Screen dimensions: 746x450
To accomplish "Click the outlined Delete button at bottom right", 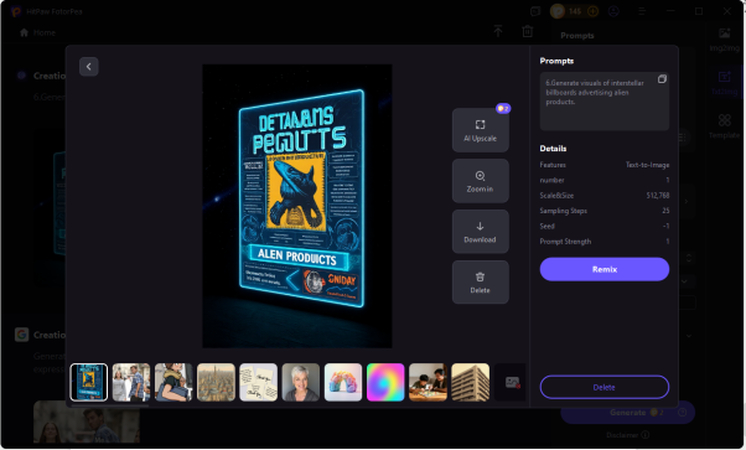I will (604, 387).
